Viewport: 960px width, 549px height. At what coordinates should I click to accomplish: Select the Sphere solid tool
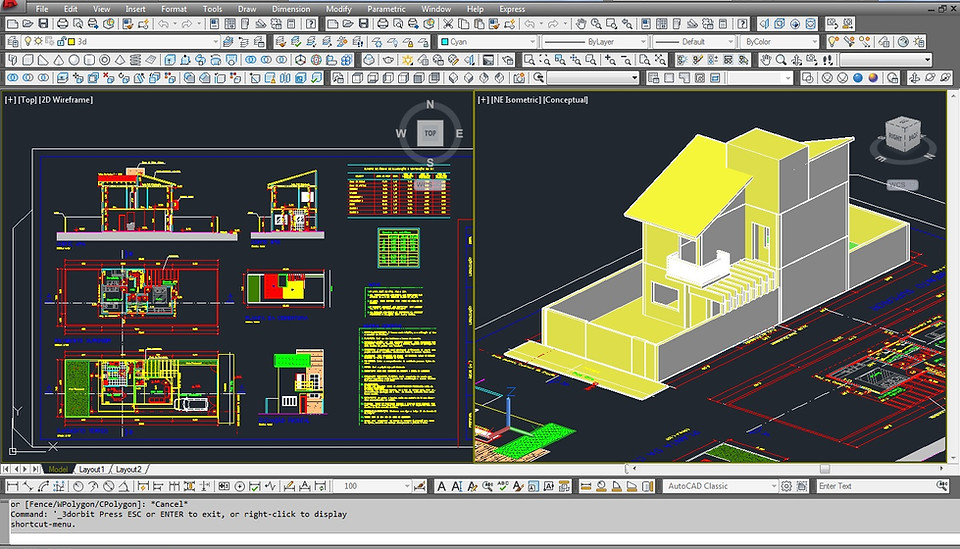73,60
